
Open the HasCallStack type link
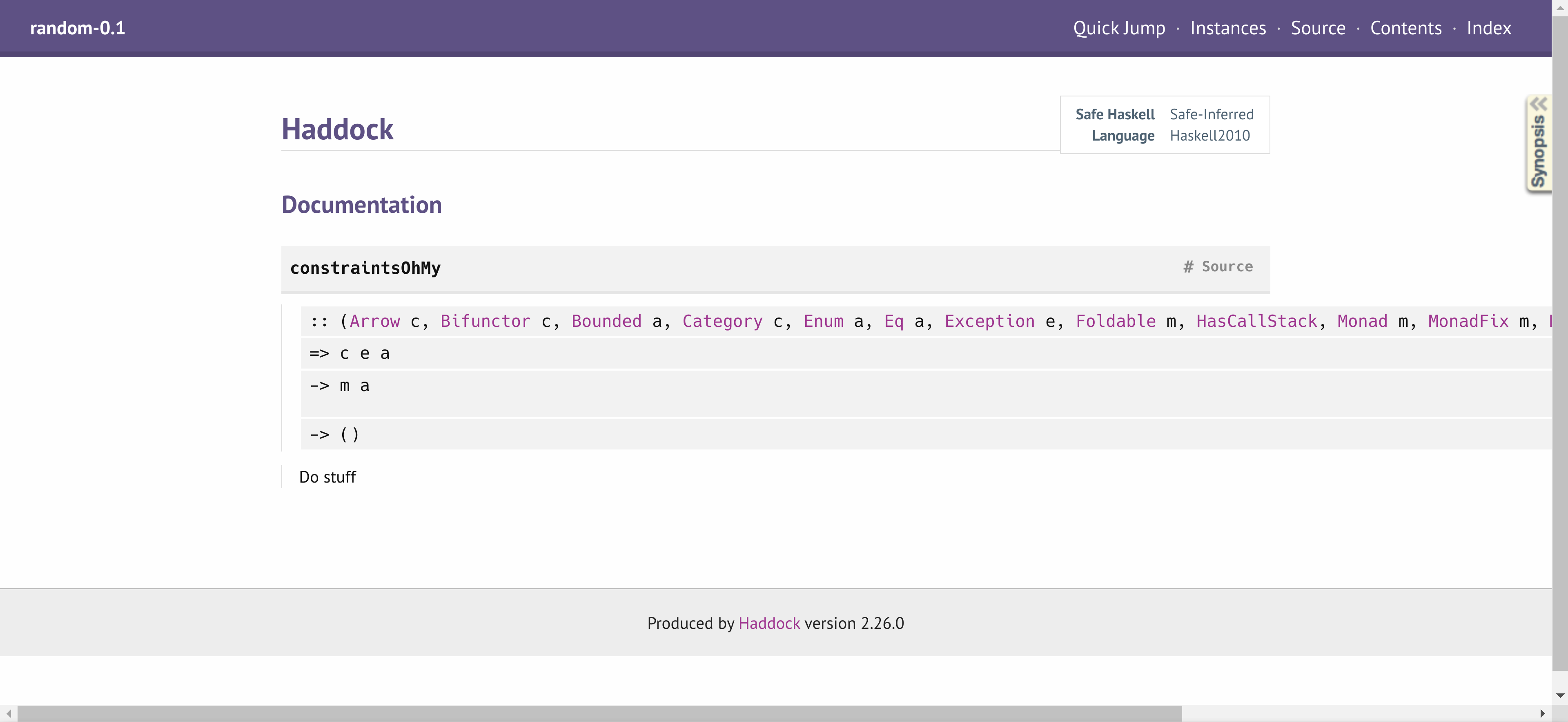(1256, 321)
